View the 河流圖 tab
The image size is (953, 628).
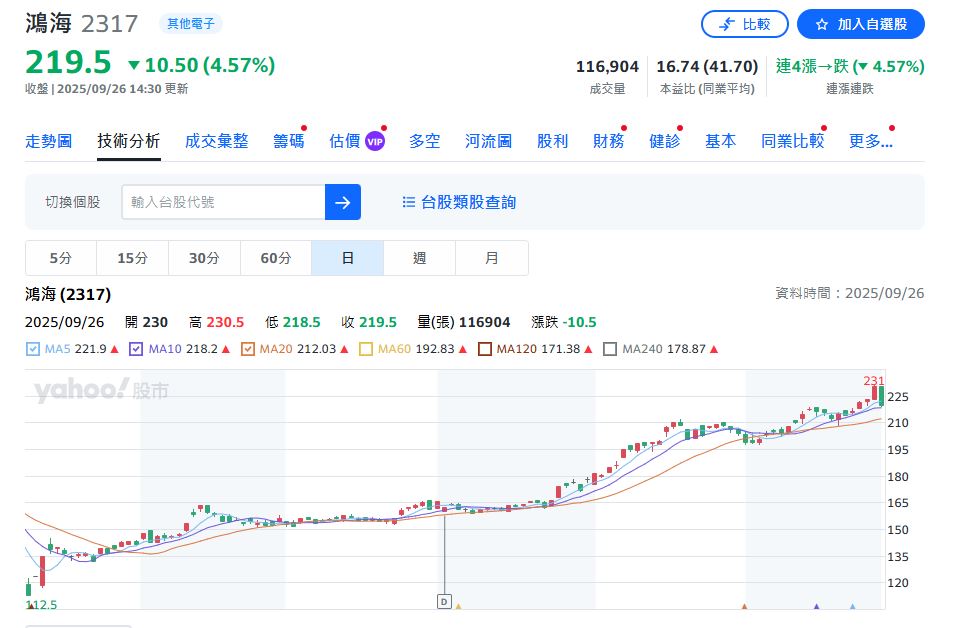(x=488, y=141)
